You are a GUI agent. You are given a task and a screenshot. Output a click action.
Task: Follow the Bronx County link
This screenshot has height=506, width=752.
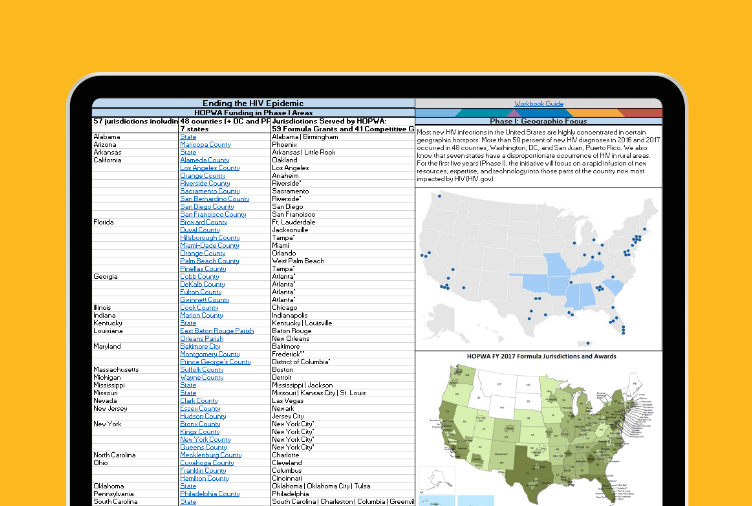200,424
